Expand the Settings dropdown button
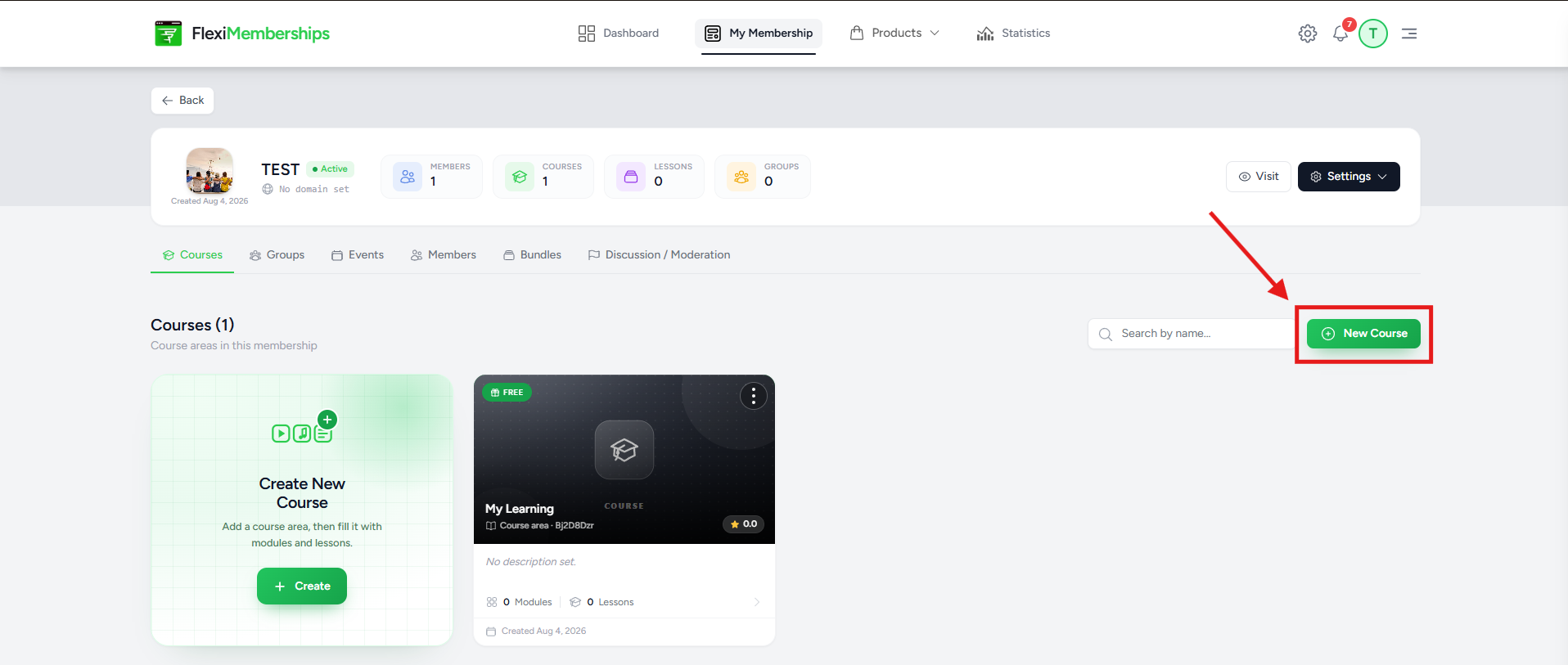 pyautogui.click(x=1349, y=177)
